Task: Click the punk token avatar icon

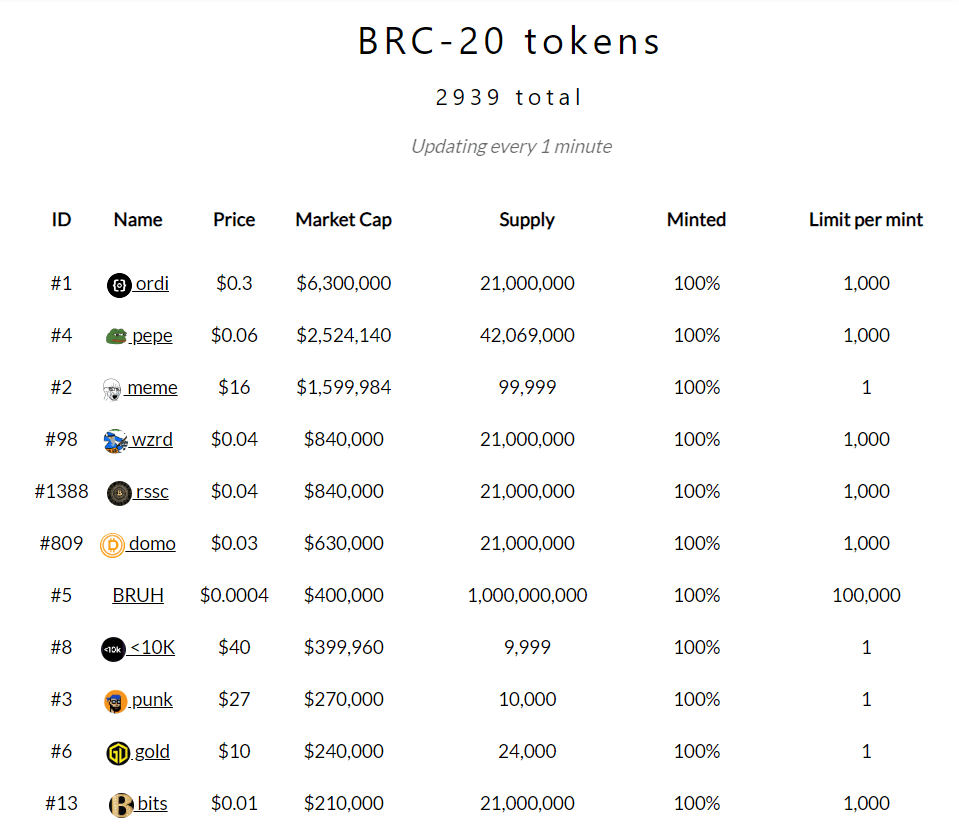Action: (x=116, y=701)
